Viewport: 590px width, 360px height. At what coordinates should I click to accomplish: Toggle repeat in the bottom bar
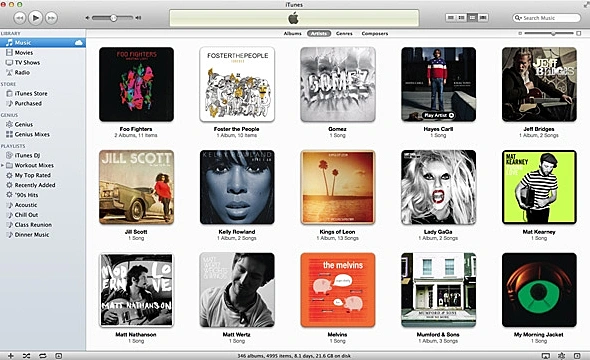pos(43,355)
